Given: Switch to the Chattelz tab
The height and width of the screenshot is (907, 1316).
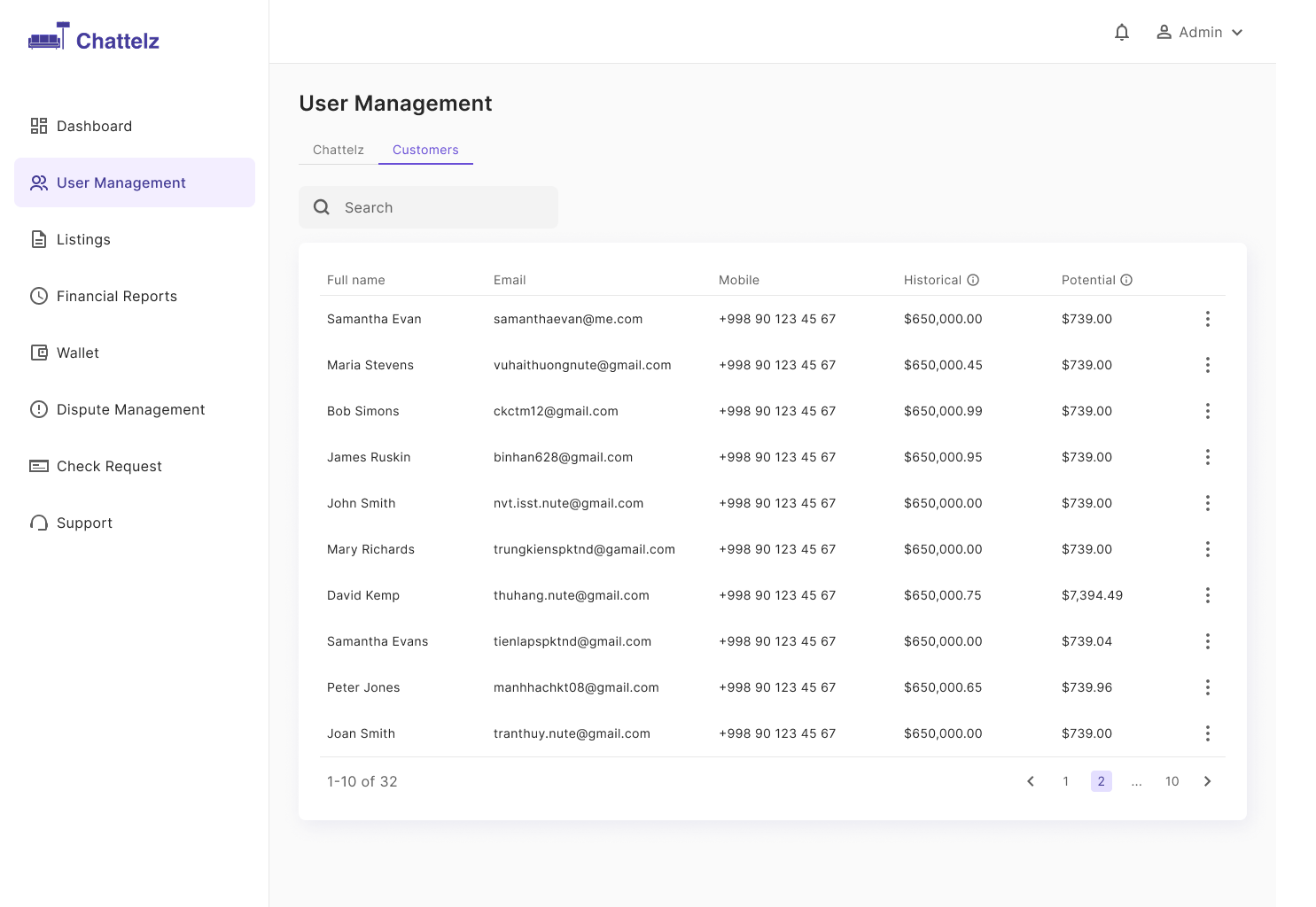Looking at the screenshot, I should tap(339, 150).
